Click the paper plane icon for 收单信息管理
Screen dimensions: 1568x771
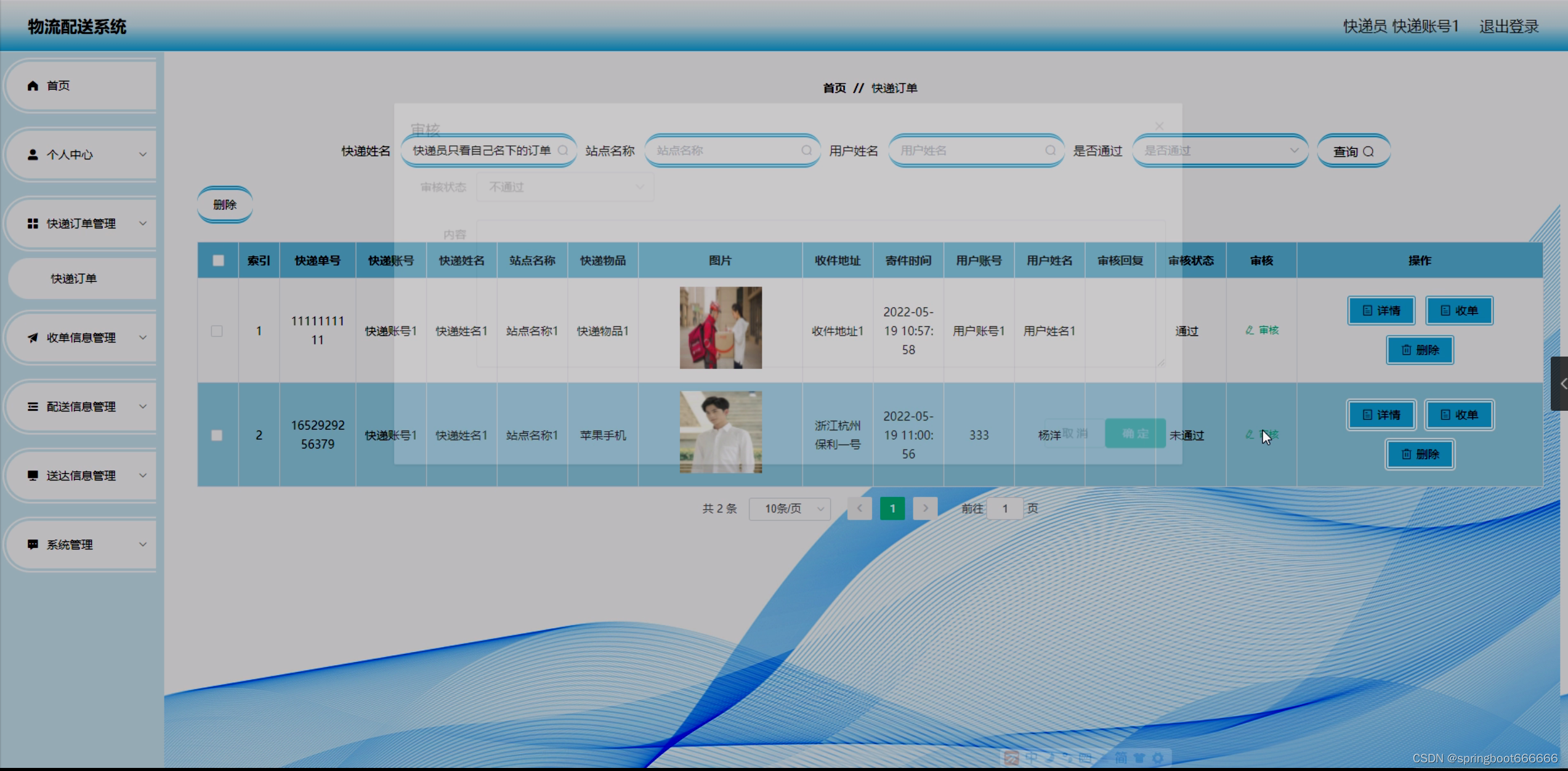click(33, 337)
